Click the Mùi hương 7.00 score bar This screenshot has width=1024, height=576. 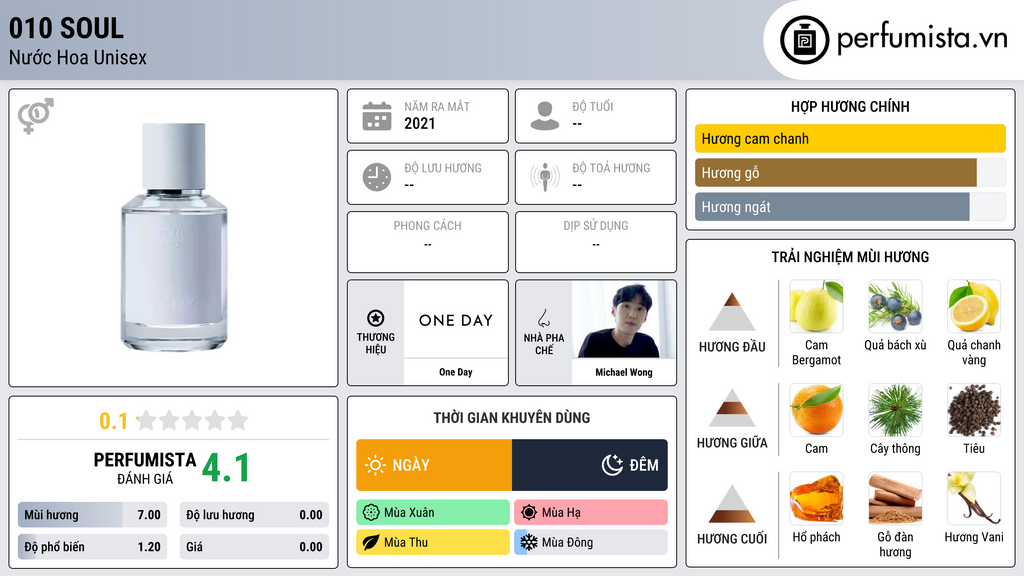click(x=92, y=515)
